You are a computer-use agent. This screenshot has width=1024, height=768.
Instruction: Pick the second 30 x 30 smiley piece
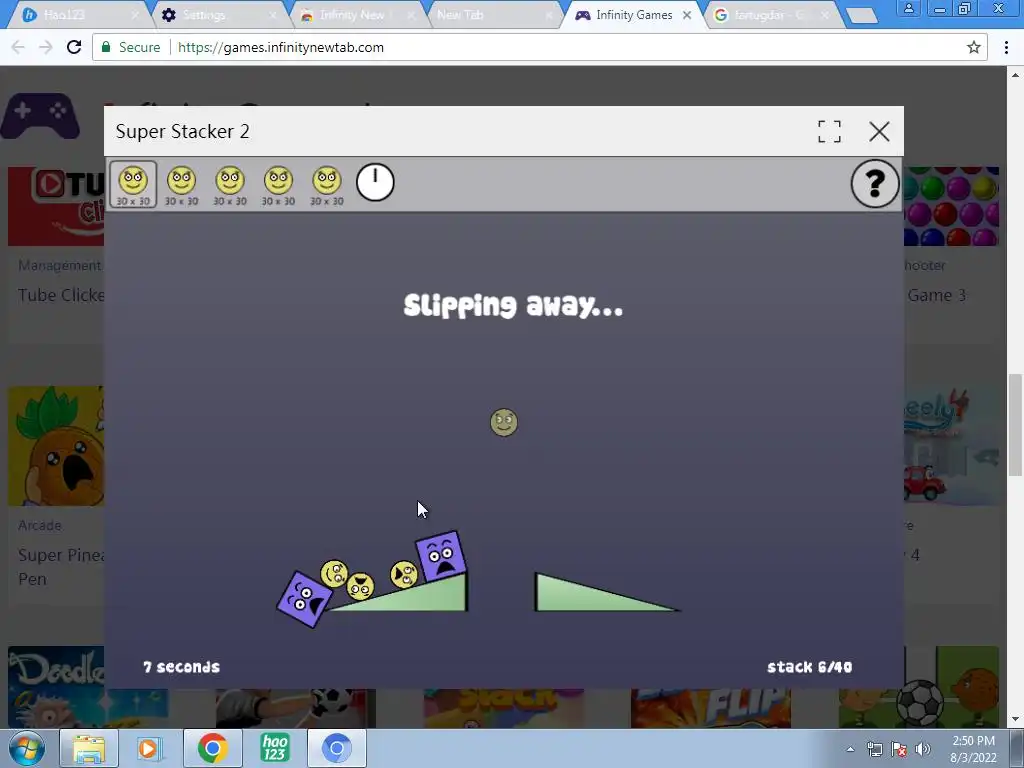click(x=182, y=185)
